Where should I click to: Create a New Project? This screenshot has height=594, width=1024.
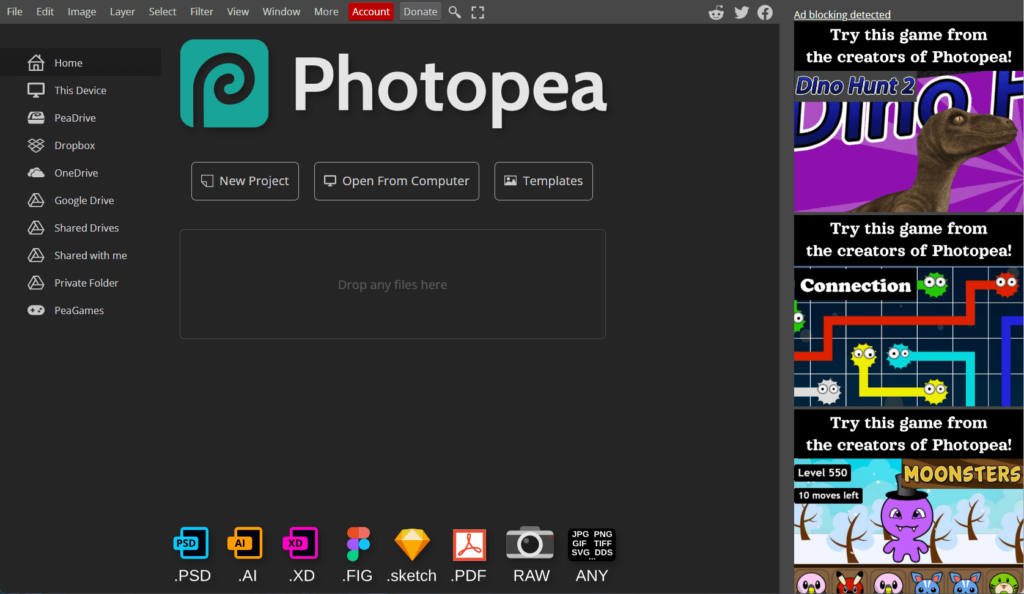245,181
